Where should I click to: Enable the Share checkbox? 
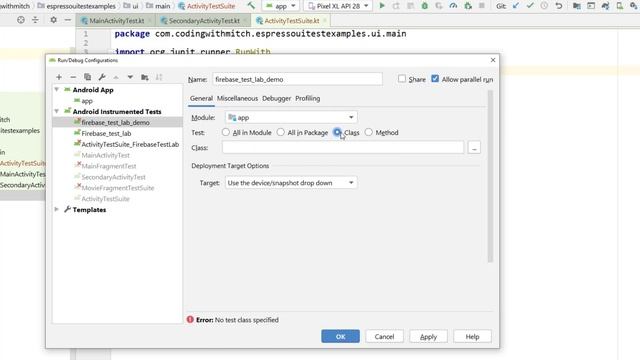[x=402, y=79]
